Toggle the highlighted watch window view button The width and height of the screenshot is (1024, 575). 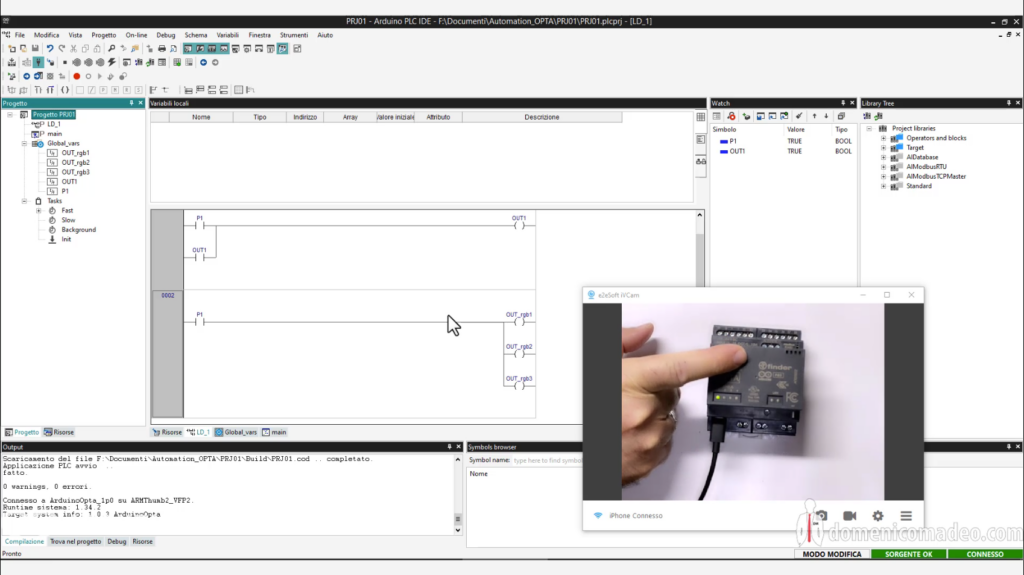coord(283,48)
